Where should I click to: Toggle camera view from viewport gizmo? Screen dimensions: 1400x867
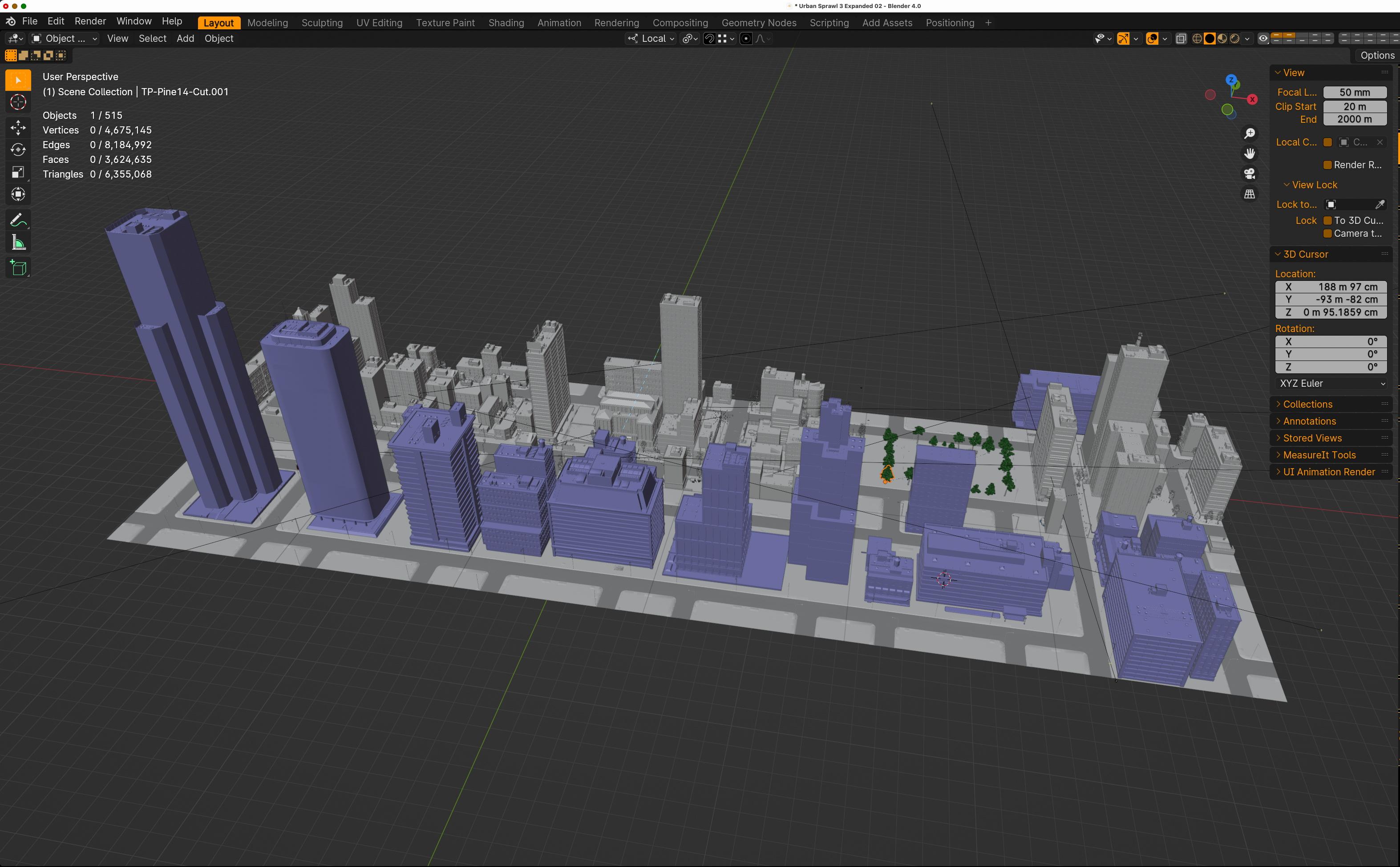[x=1249, y=174]
